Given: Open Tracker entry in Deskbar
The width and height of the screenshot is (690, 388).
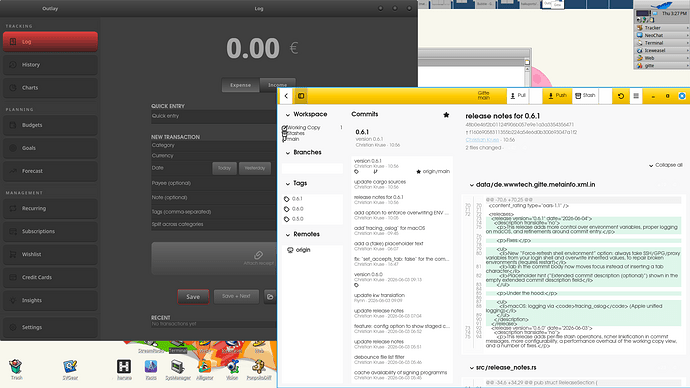Looking at the screenshot, I should 662,28.
